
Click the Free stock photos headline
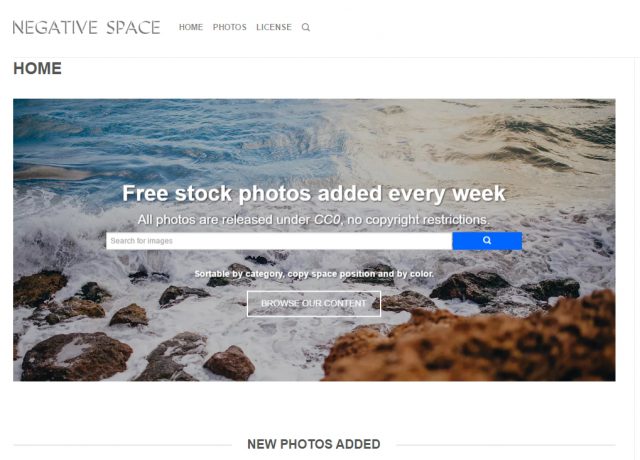tap(314, 193)
